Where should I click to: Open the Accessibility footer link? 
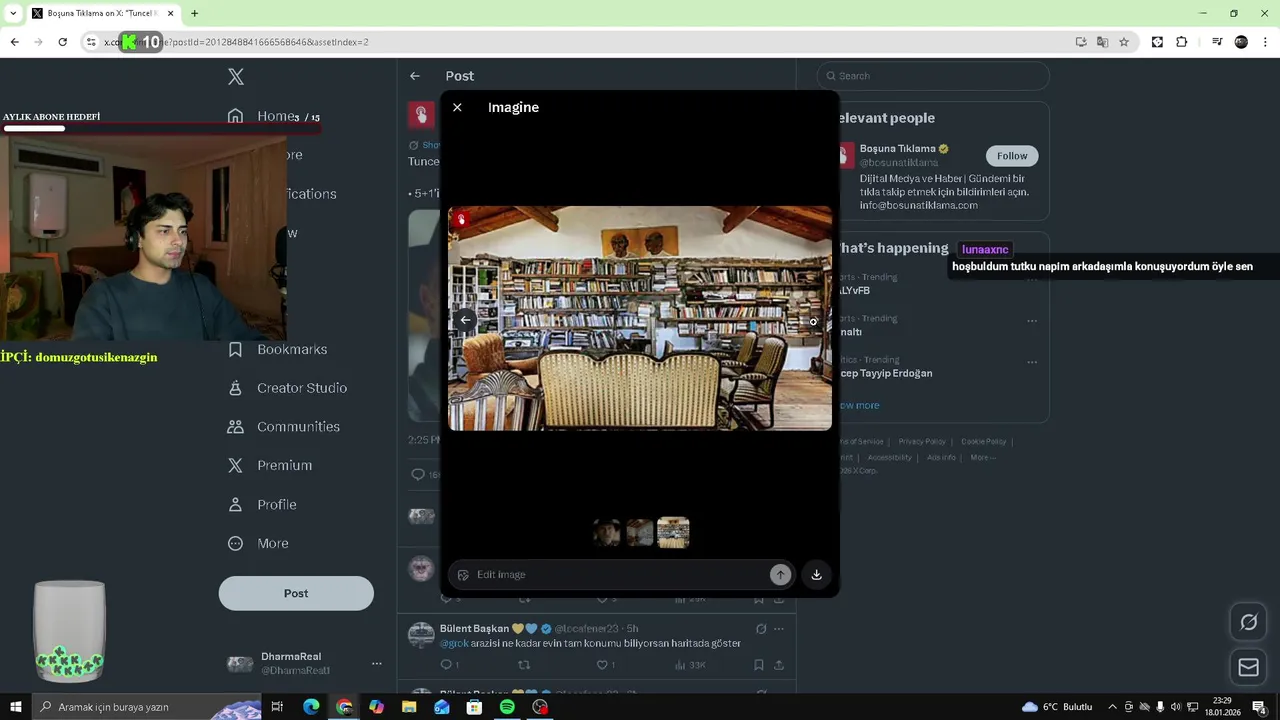889,457
